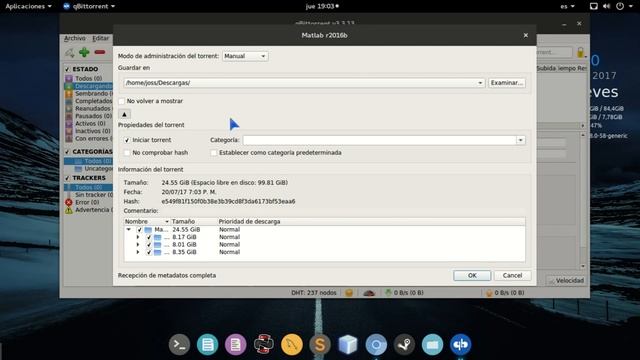The height and width of the screenshot is (360, 640).
Task: Open the es keyboard layout dropdown in top panel
Action: pyautogui.click(x=567, y=6)
